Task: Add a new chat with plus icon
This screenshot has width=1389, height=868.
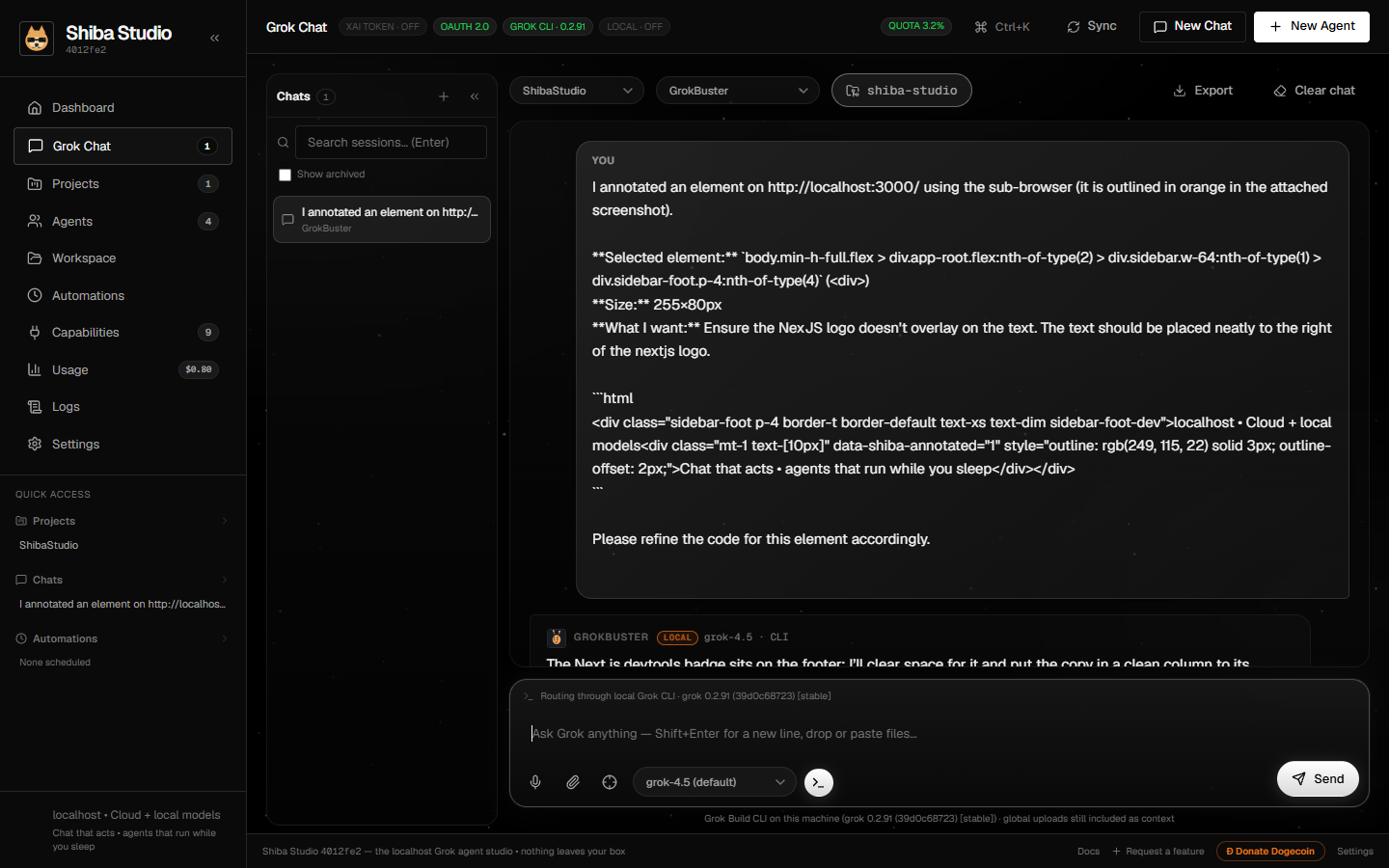Action: point(444,96)
